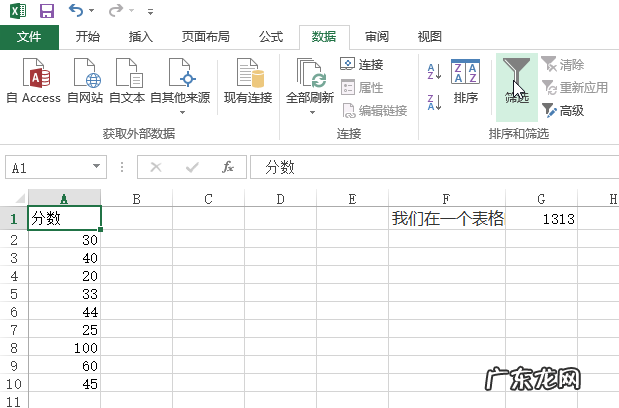Toggle the Filter (筛选) funnel button

(x=516, y=80)
